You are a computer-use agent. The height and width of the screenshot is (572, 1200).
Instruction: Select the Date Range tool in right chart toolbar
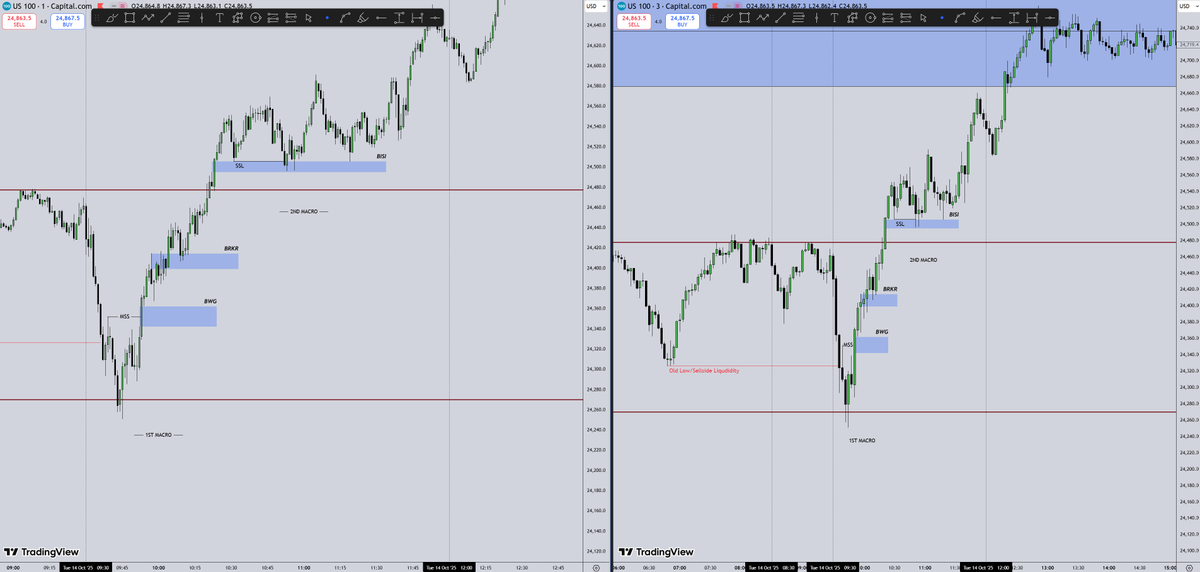click(1031, 18)
